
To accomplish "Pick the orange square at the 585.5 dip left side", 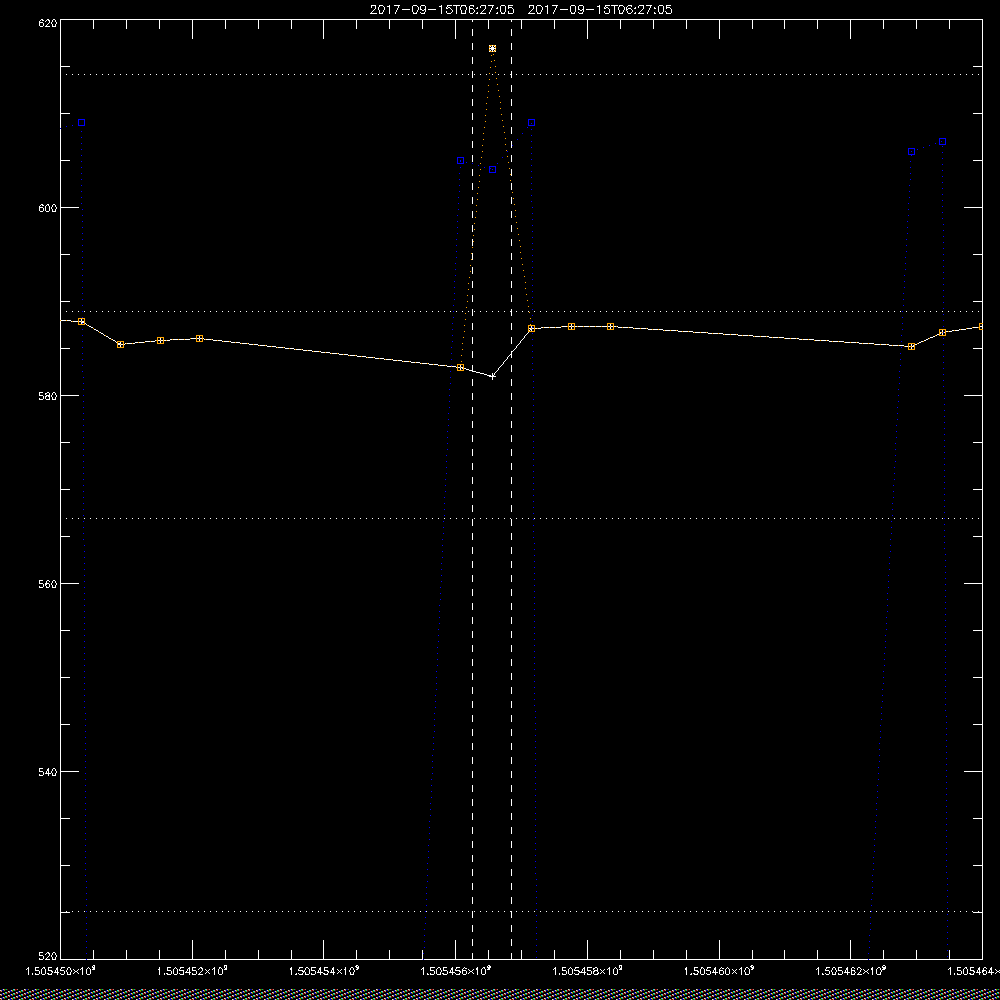I will (121, 344).
